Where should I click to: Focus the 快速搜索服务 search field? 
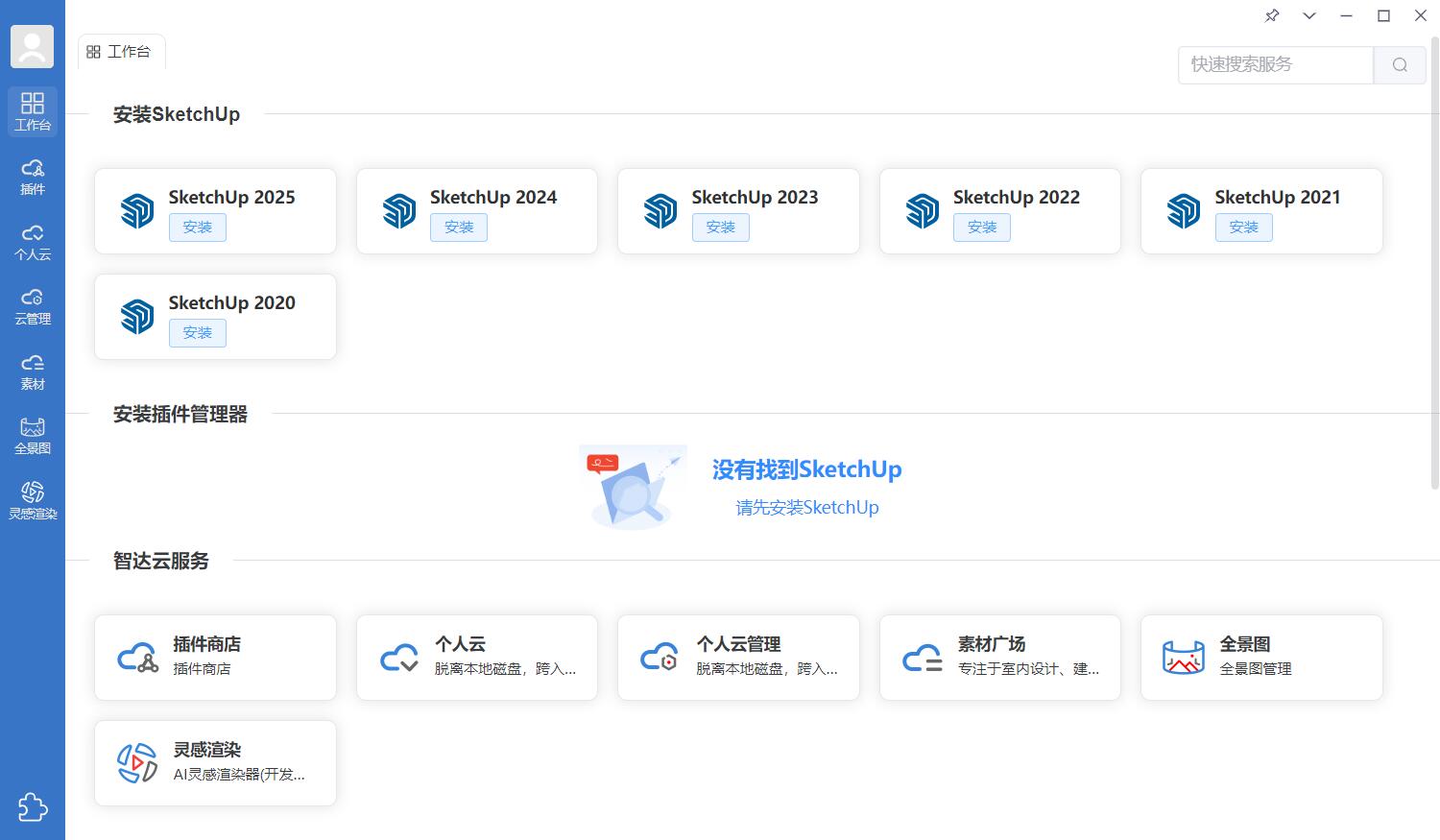click(1276, 64)
